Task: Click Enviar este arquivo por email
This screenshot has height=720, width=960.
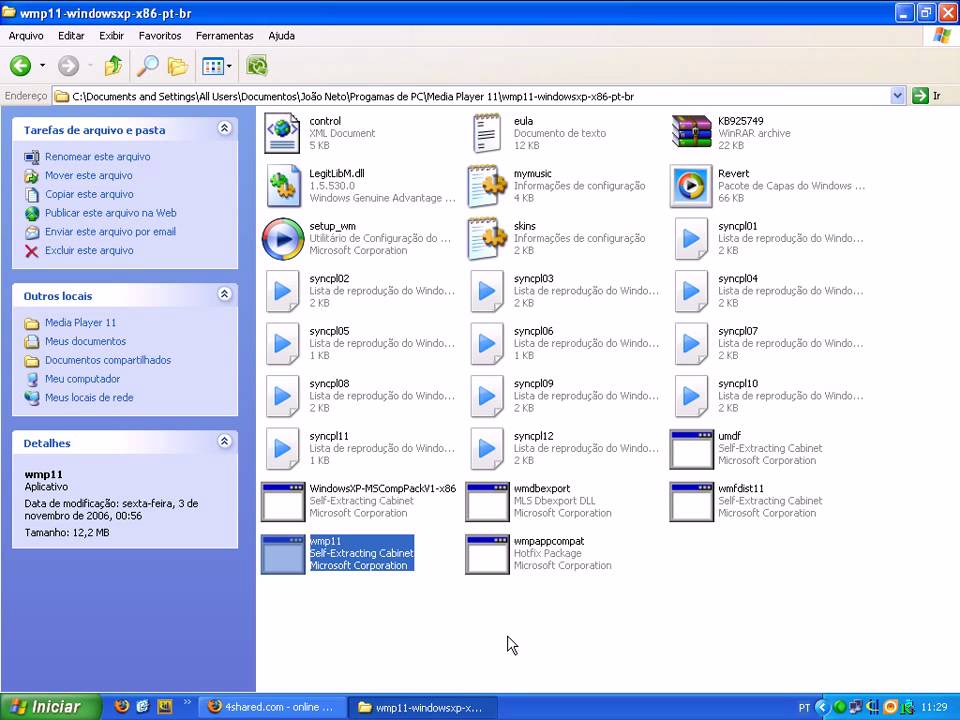Action: coord(110,232)
